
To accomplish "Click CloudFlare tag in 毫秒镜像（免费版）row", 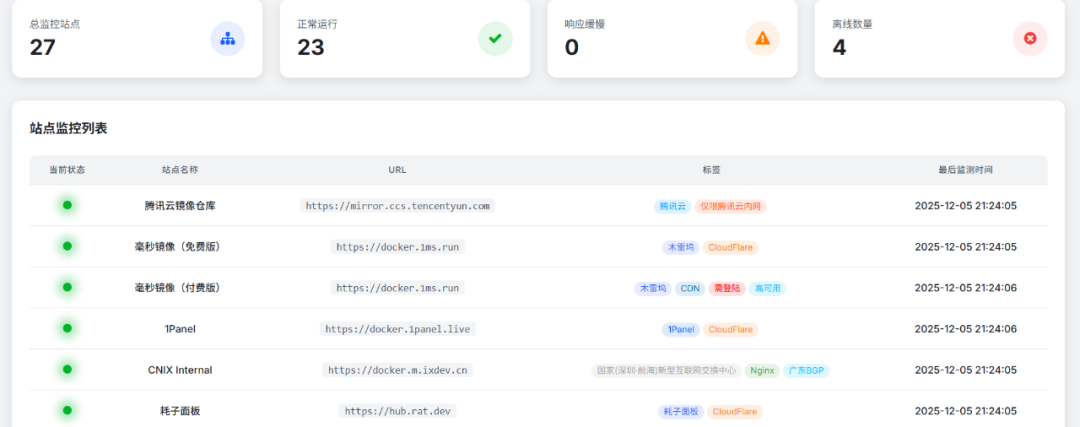I will [731, 247].
